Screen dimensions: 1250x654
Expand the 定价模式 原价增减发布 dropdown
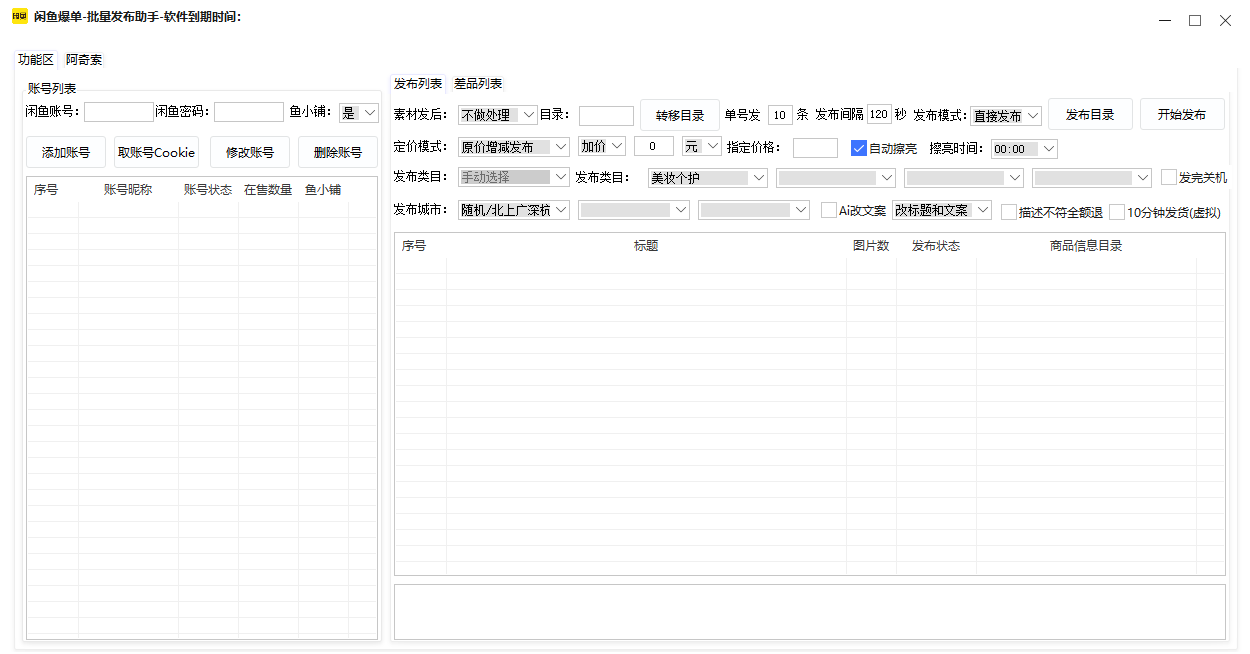tap(513, 147)
